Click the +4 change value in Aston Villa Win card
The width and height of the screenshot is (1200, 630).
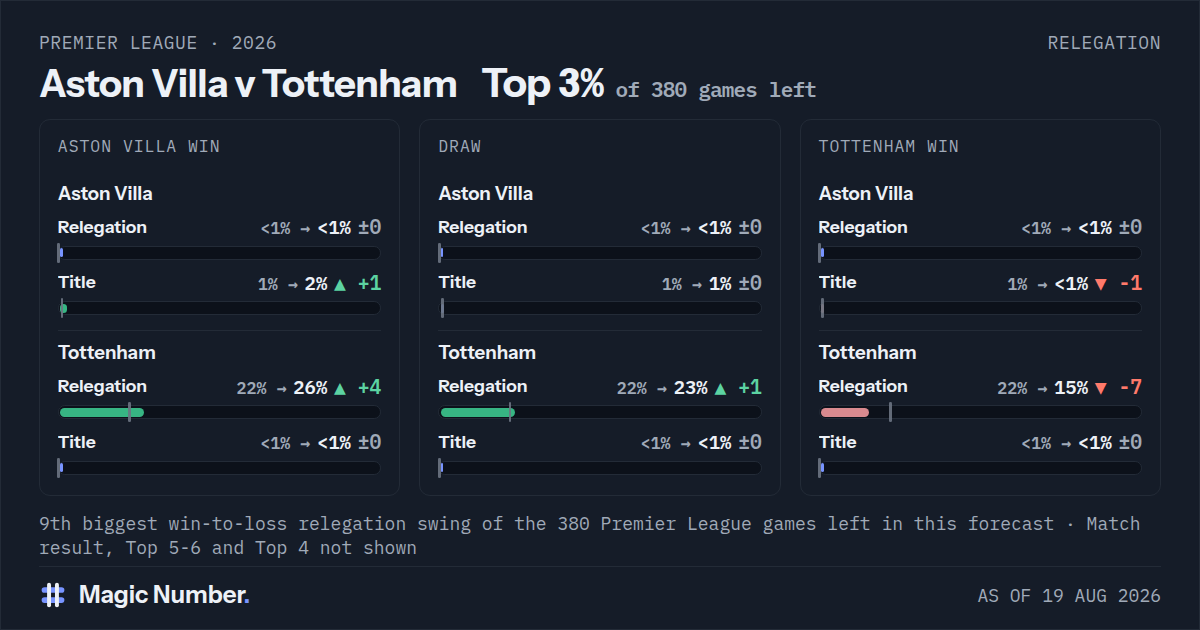pos(369,387)
